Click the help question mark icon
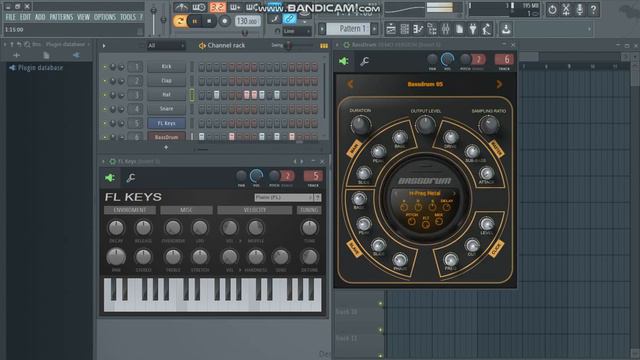 point(593,9)
